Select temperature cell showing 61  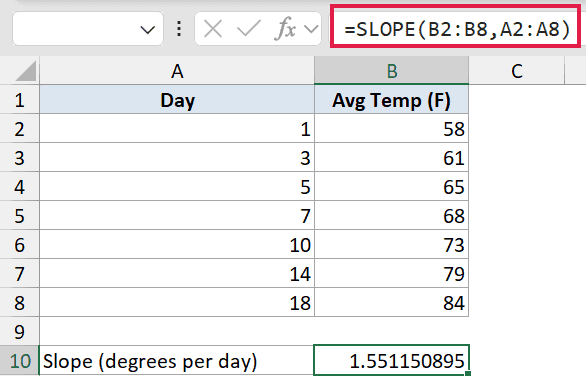[391, 158]
